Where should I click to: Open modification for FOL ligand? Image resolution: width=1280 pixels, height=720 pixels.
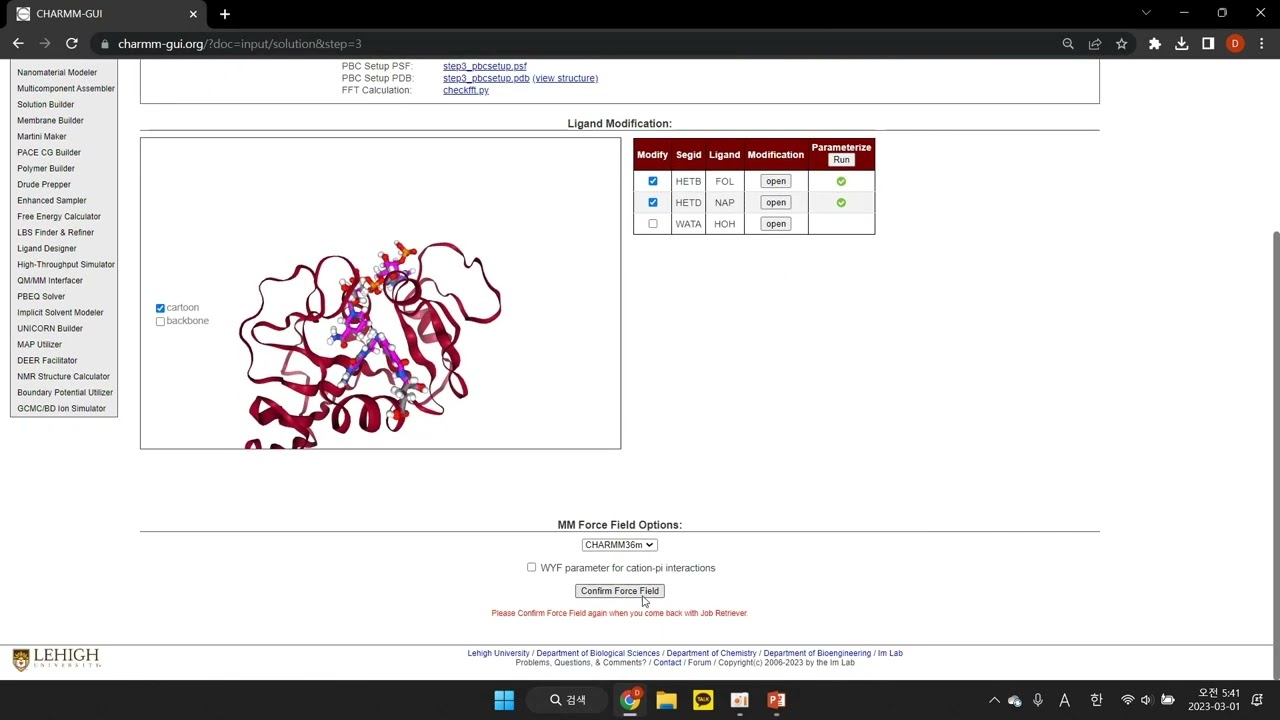click(x=776, y=181)
